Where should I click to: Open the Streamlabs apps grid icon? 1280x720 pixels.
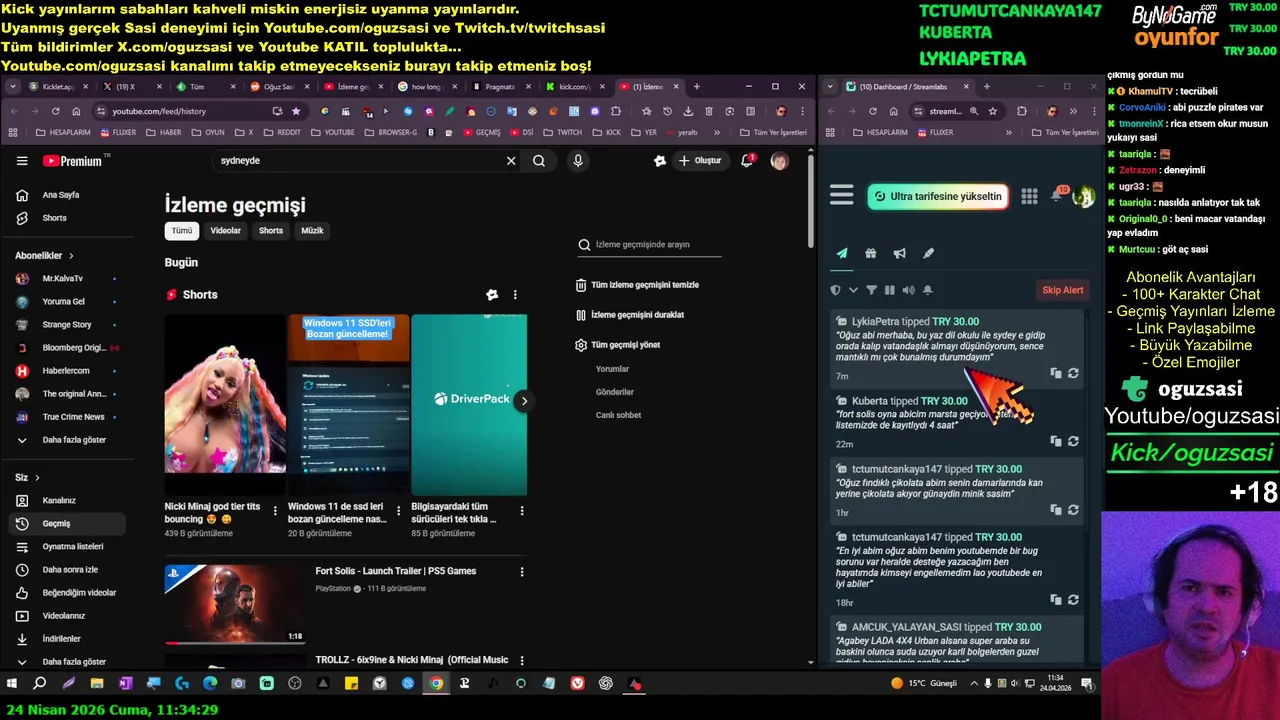[1029, 196]
